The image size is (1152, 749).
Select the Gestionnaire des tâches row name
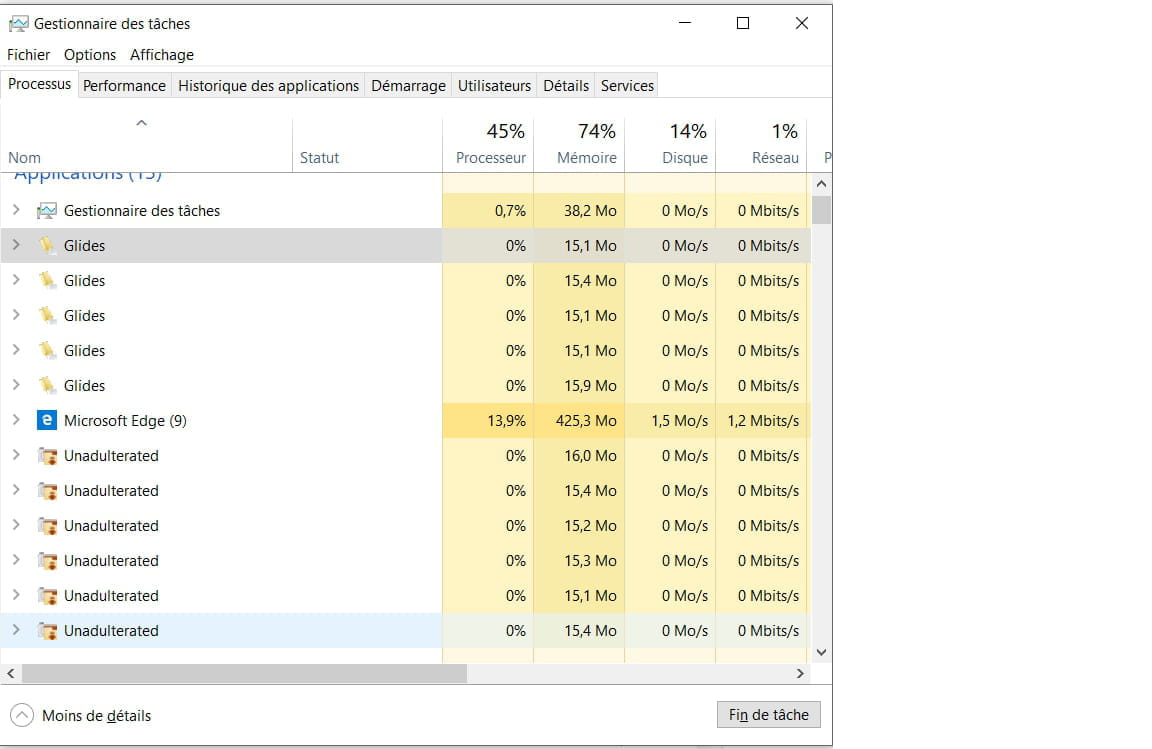[x=142, y=211]
